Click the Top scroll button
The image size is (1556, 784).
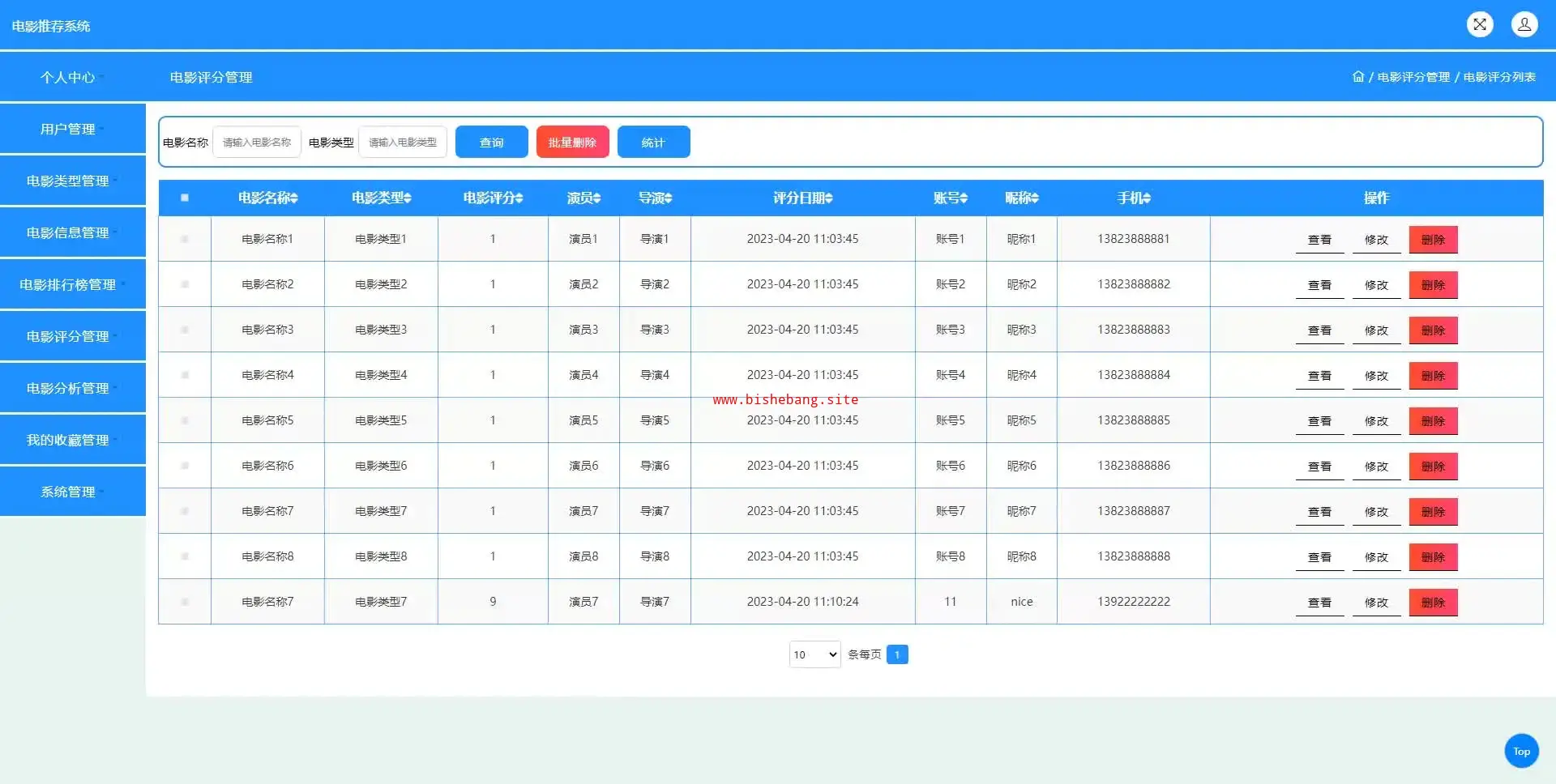coord(1521,751)
